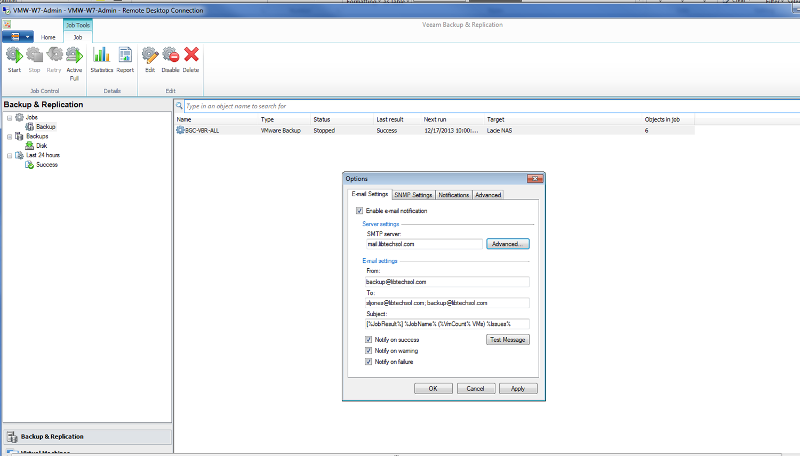
Task: Click Cancel in Options dialog
Action: coord(475,389)
